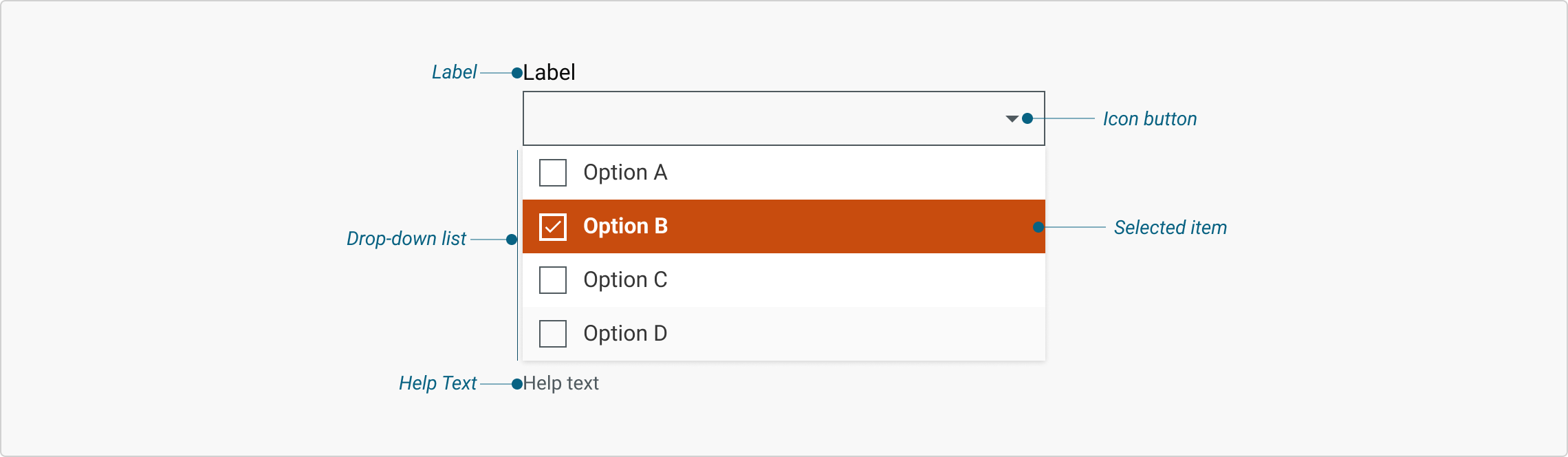The width and height of the screenshot is (1568, 457).
Task: Click the italic "Help Text" annotation
Action: [437, 383]
